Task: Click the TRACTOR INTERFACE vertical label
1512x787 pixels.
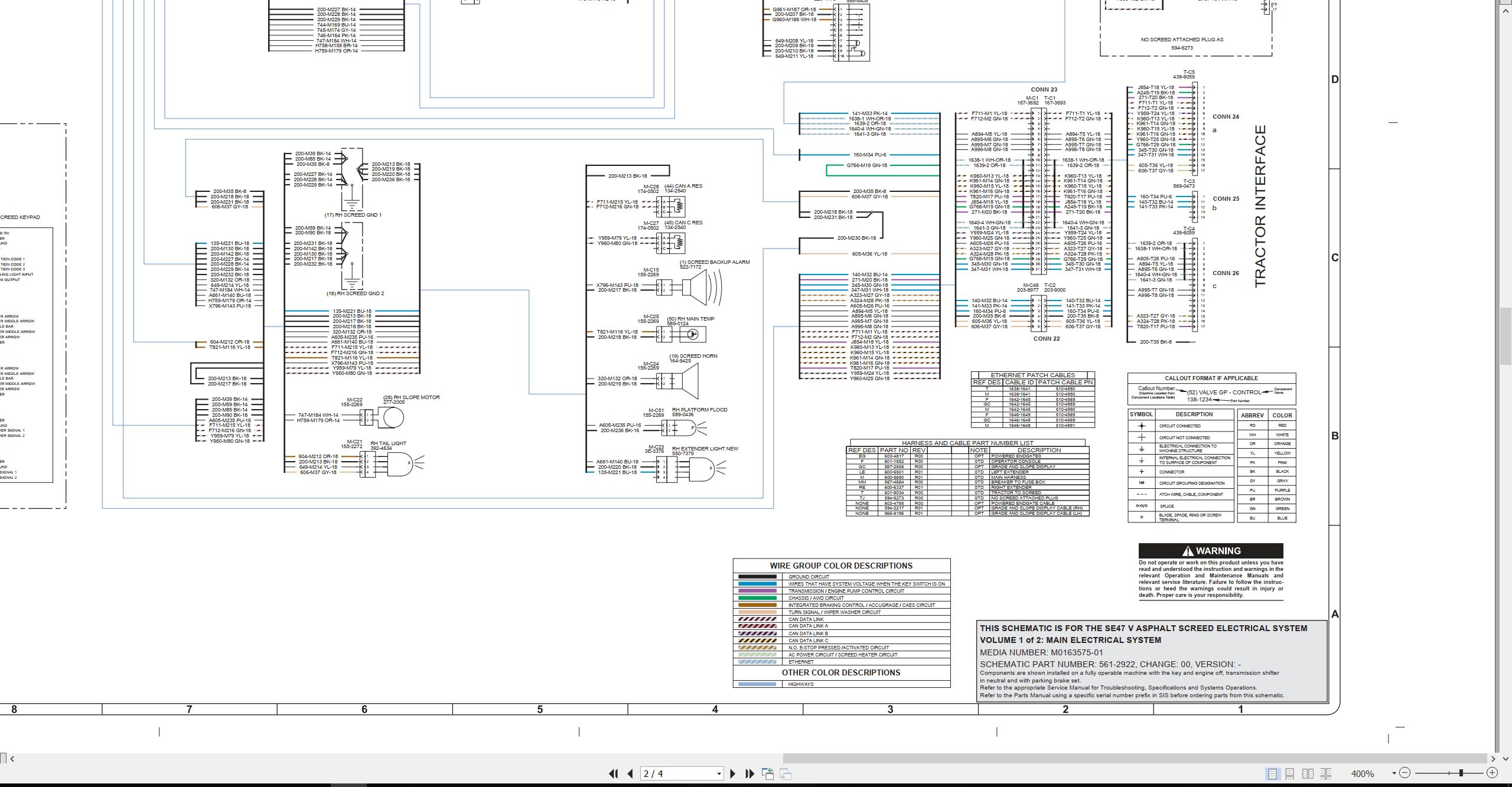Action: point(1260,207)
